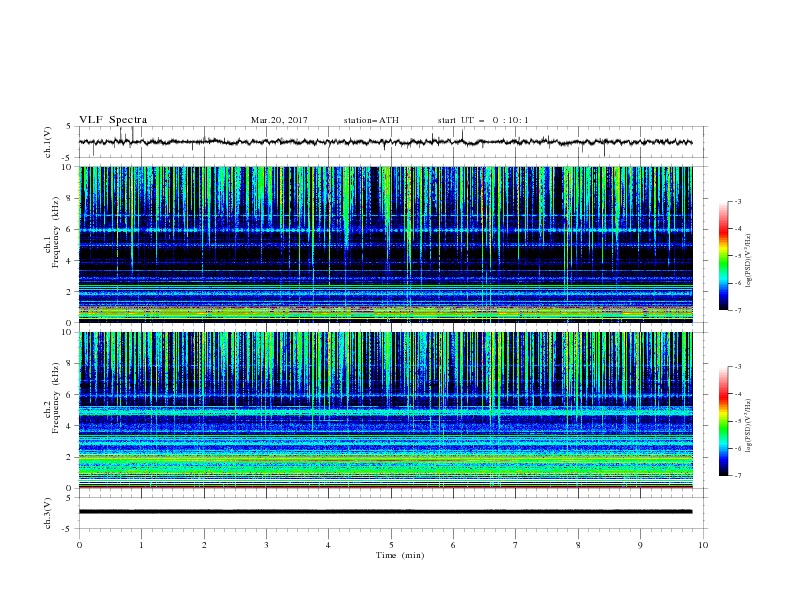792x612 pixels.
Task: Click inside the ch.1 spectrogram panel
Action: click(x=385, y=244)
